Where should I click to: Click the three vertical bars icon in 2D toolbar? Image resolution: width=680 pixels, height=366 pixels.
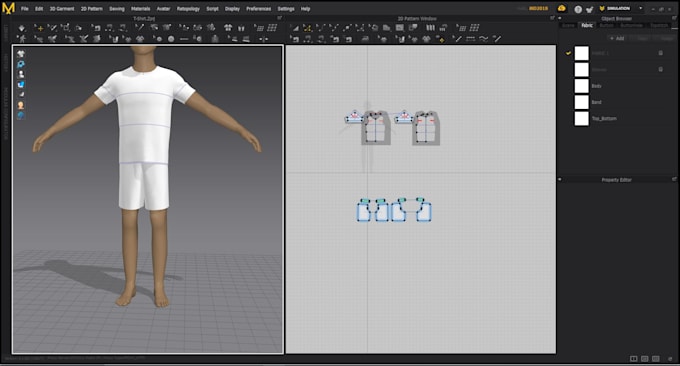tap(430, 28)
